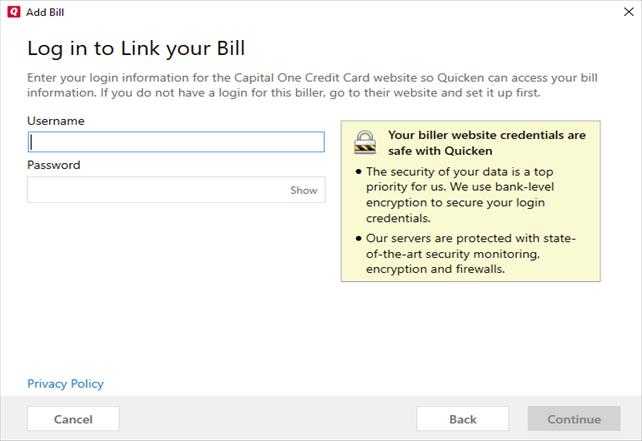The image size is (642, 441).
Task: Click the bullet about state-of-the-art security monitoring
Action: 473,253
